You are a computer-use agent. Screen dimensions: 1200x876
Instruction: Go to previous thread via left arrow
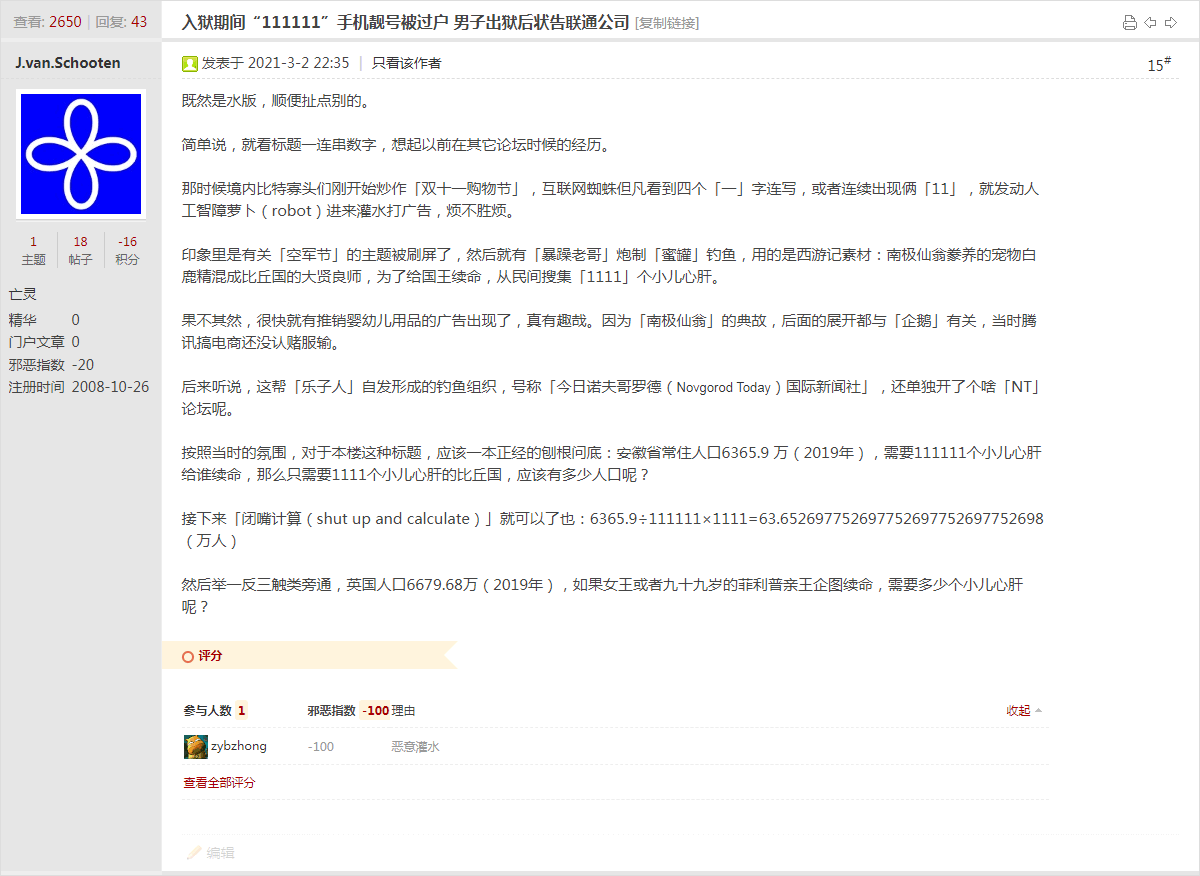coord(1151,23)
